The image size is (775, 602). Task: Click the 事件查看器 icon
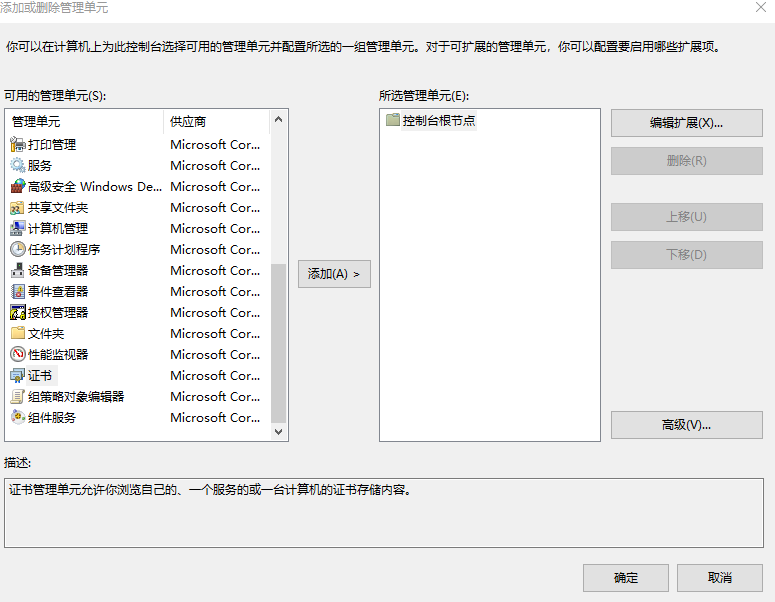click(x=18, y=292)
